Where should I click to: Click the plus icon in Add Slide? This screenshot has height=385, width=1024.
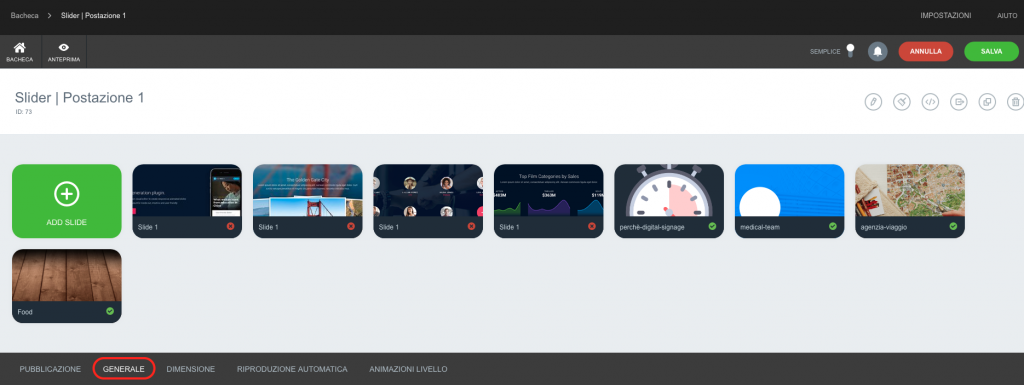click(67, 194)
